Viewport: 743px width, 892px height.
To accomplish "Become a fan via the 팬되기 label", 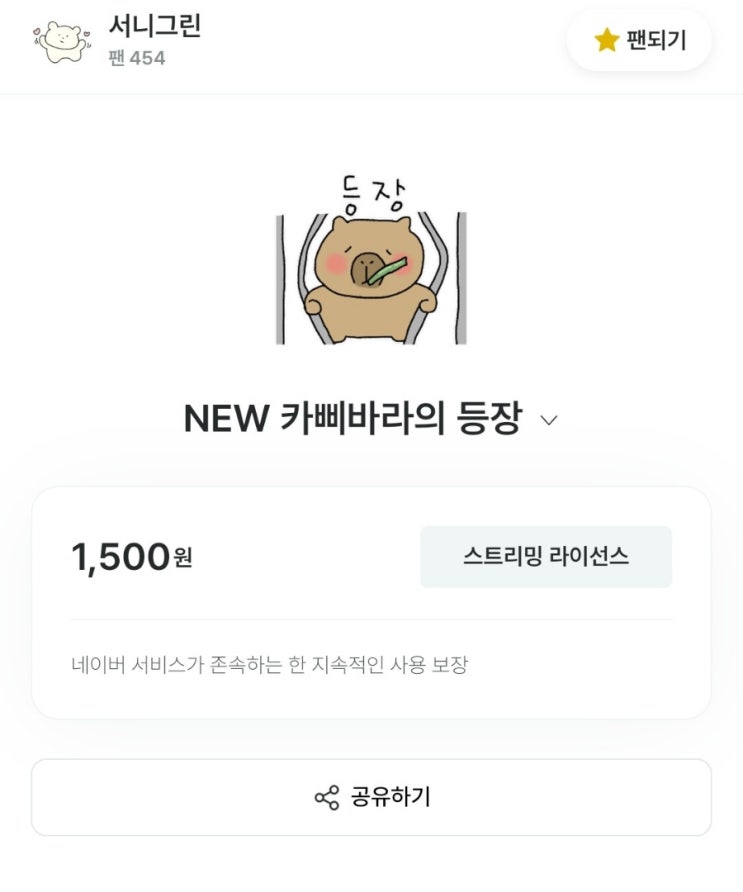I will (657, 40).
